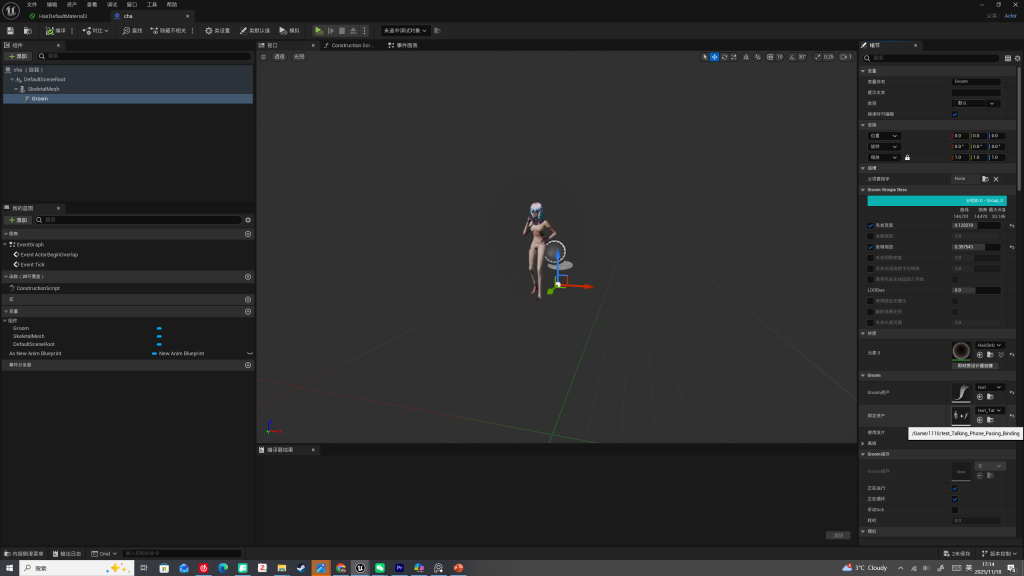1024x576 pixels.
Task: Click the Perspective (透视) viewport button
Action: 279,57
